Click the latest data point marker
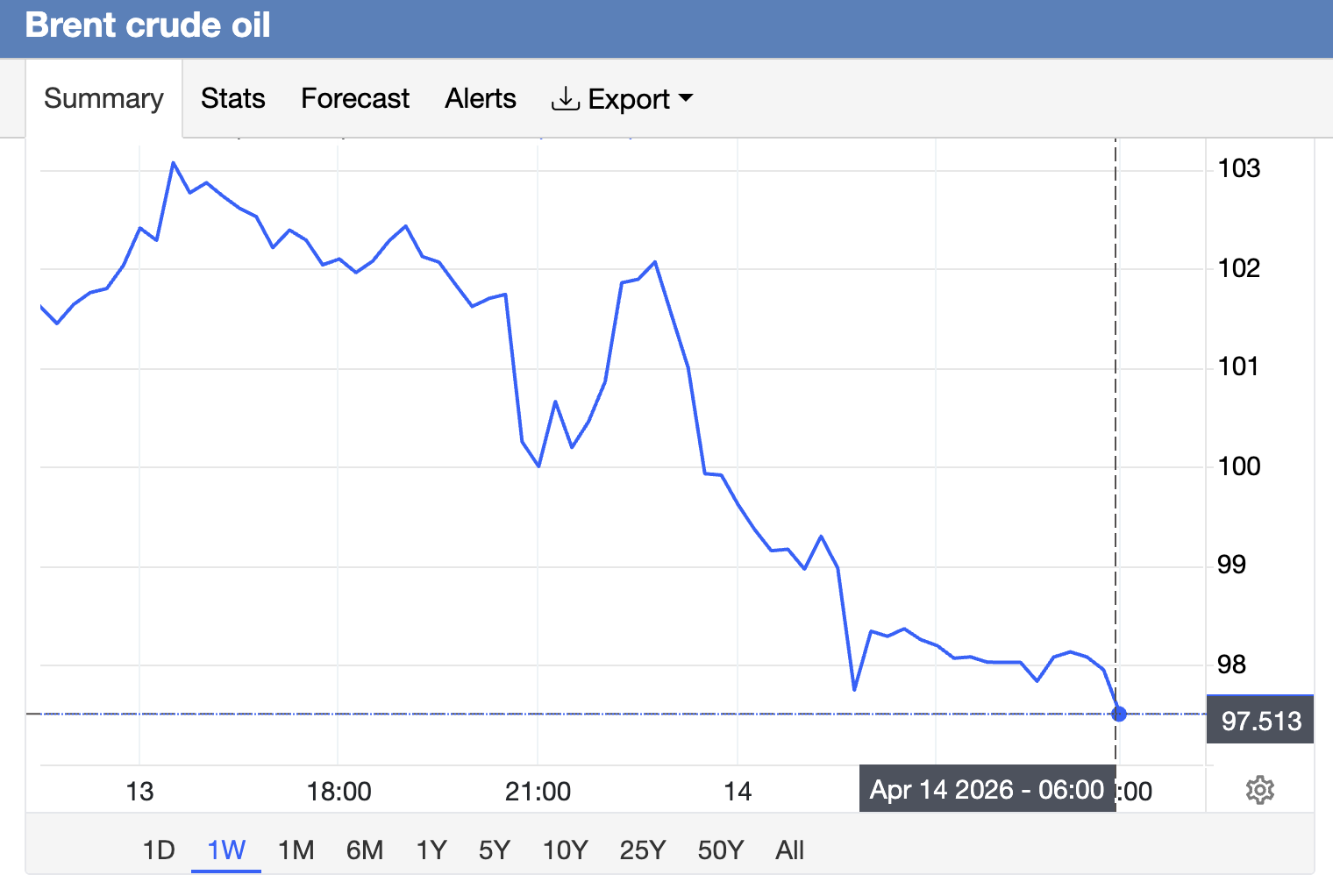This screenshot has height=896, width=1333. pyautogui.click(x=1118, y=714)
